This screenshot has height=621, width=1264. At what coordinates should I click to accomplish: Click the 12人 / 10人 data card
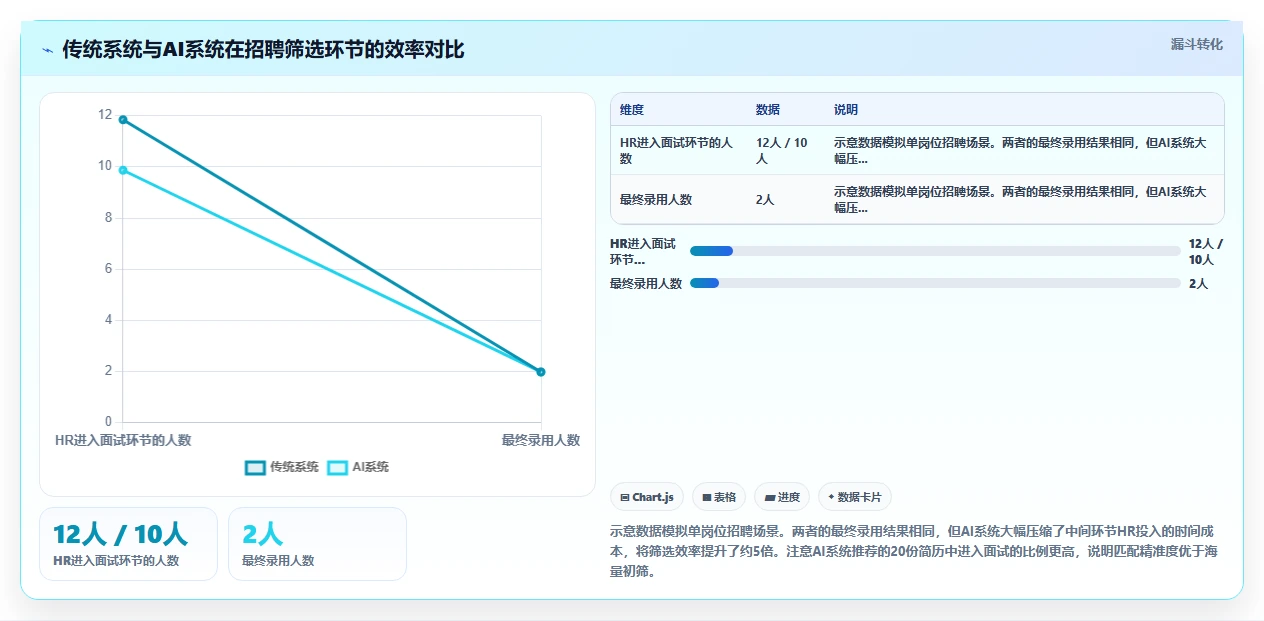coord(128,544)
